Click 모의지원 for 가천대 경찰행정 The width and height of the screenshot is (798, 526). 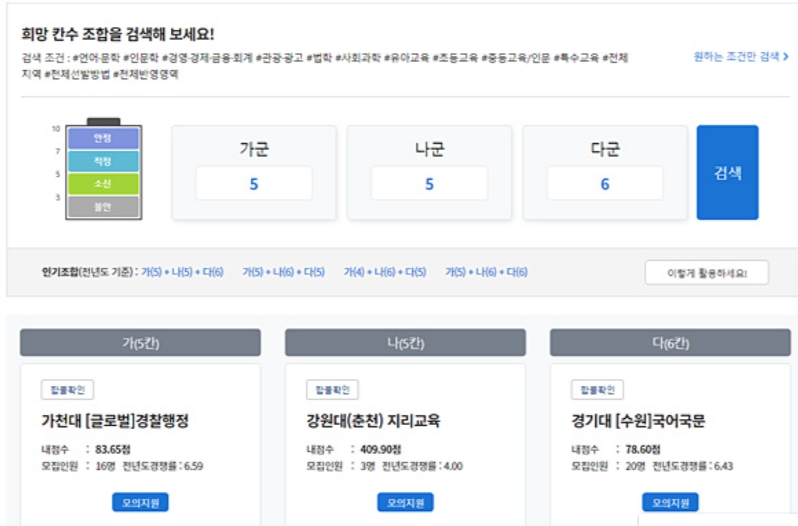tap(140, 503)
